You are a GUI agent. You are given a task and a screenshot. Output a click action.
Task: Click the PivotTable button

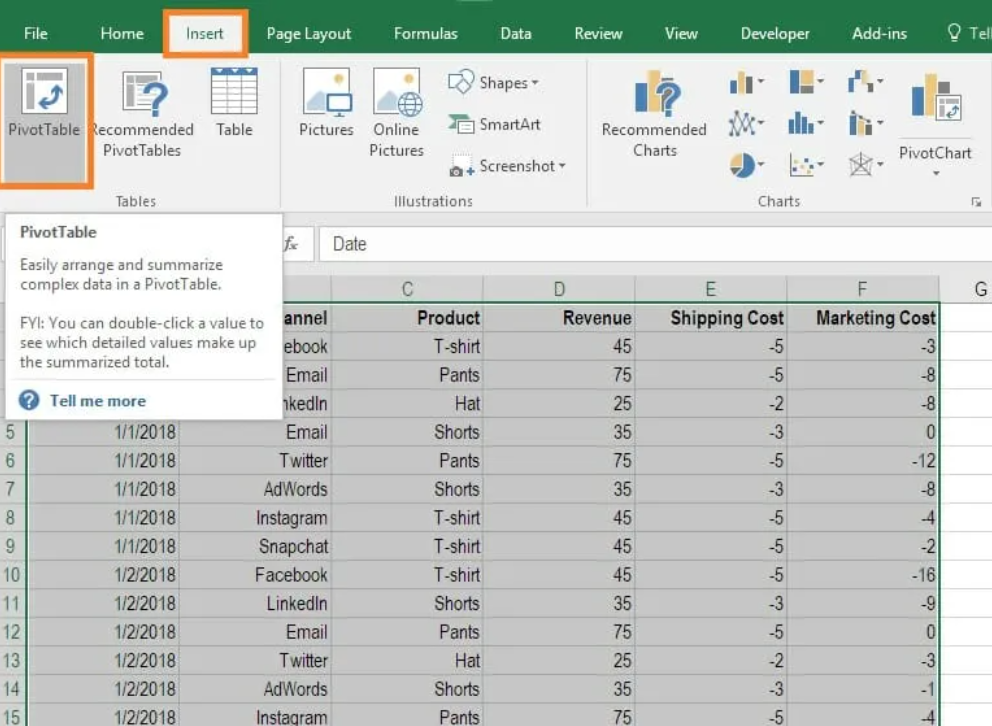pos(44,120)
